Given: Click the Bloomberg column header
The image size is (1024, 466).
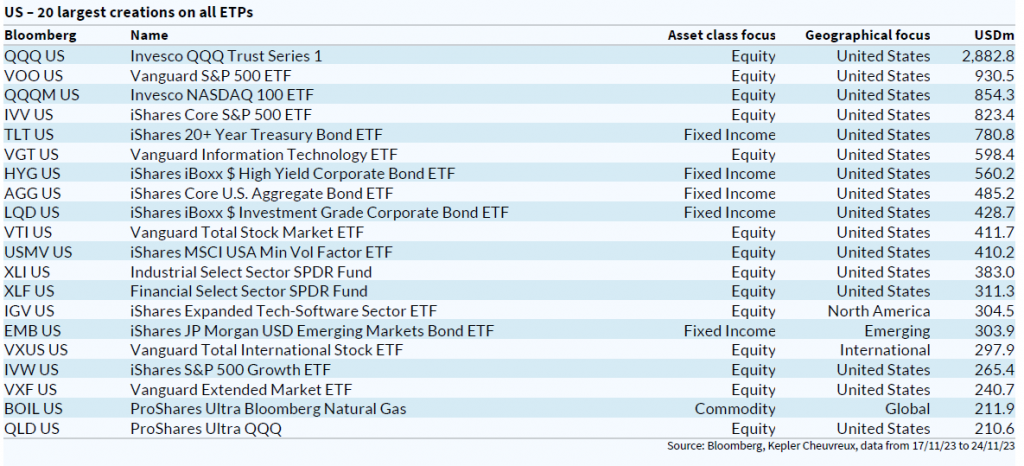Looking at the screenshot, I should (40, 36).
